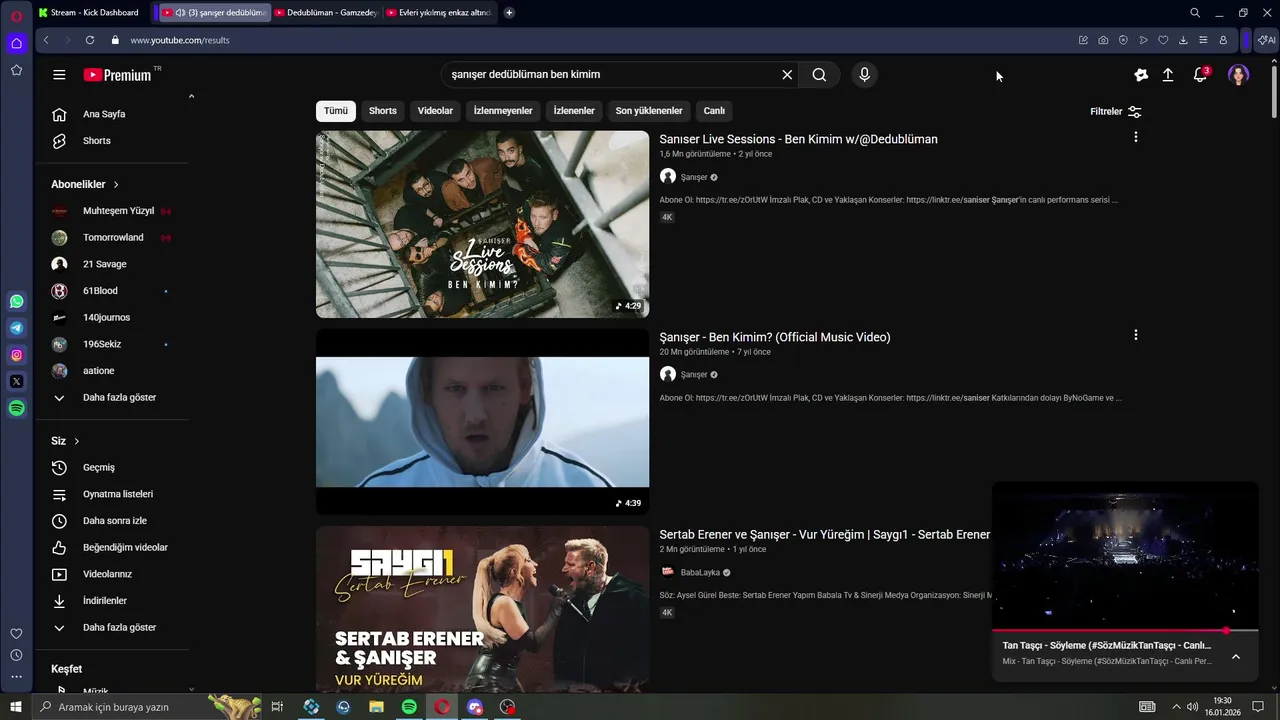Clear the search box with the X icon
1280x720 pixels.
[x=787, y=75]
